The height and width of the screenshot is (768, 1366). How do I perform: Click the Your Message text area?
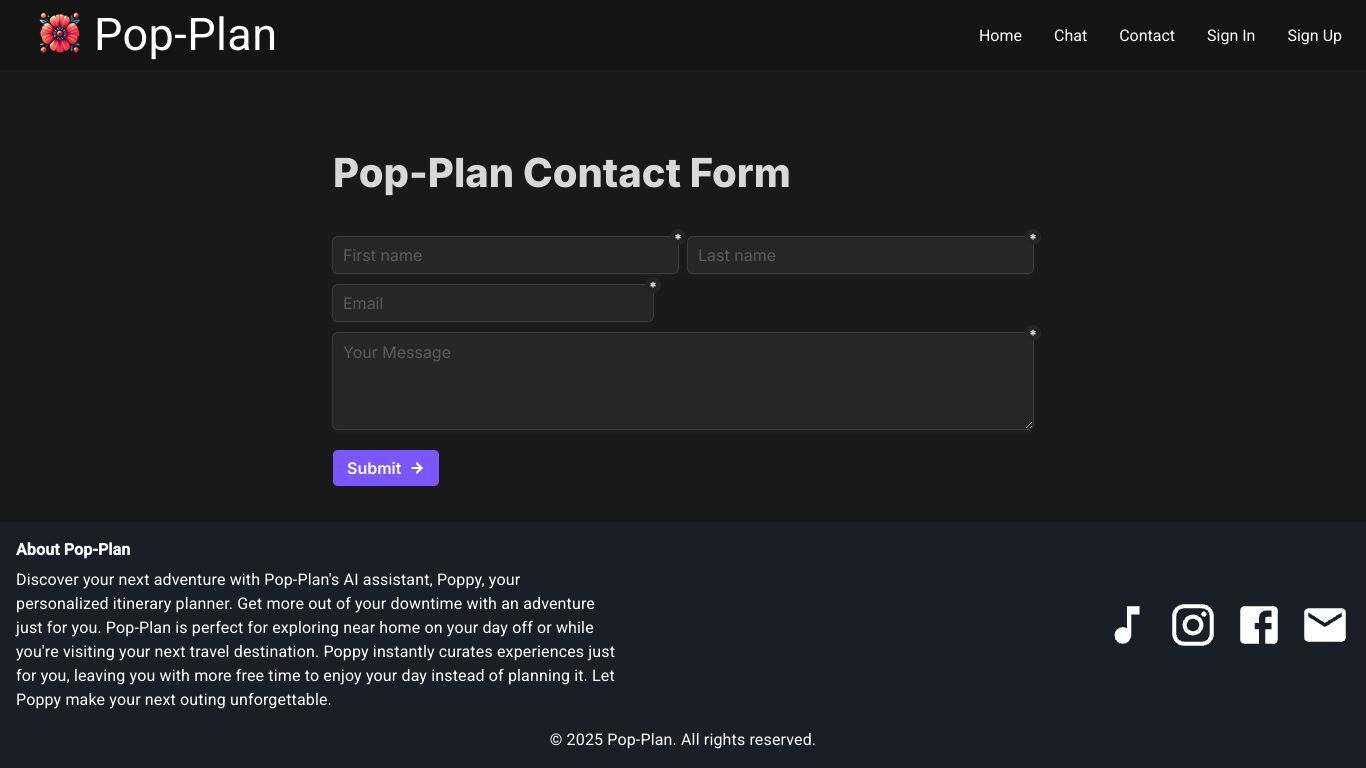(683, 381)
